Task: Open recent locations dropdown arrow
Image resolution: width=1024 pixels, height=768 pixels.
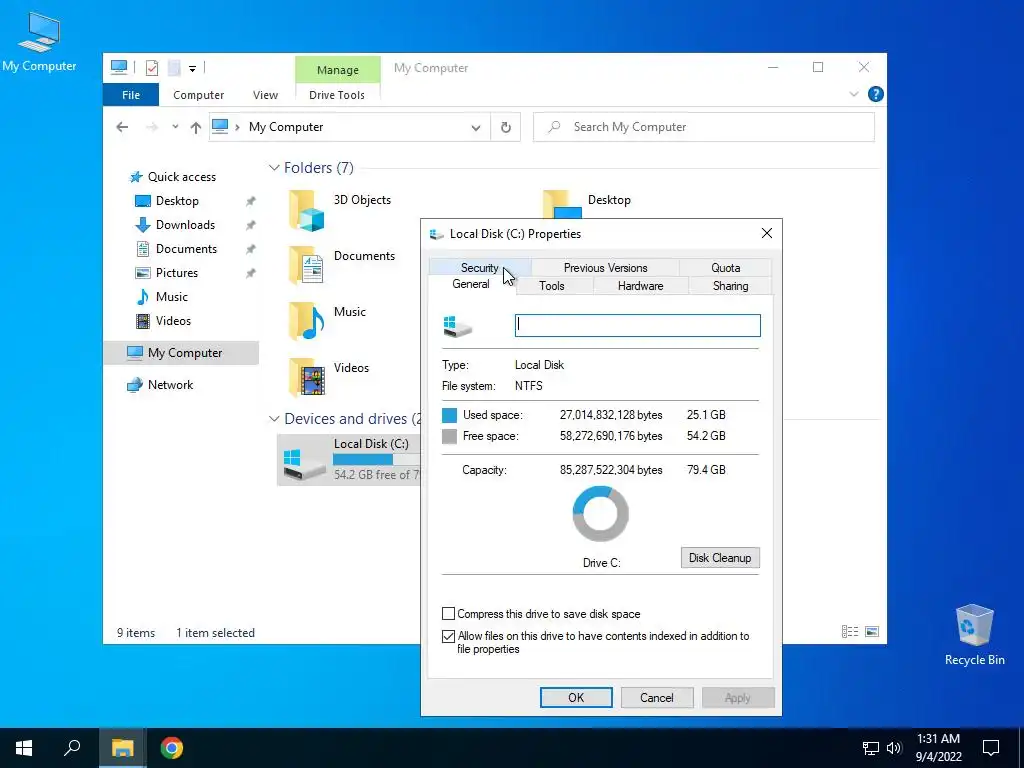Action: (x=175, y=127)
